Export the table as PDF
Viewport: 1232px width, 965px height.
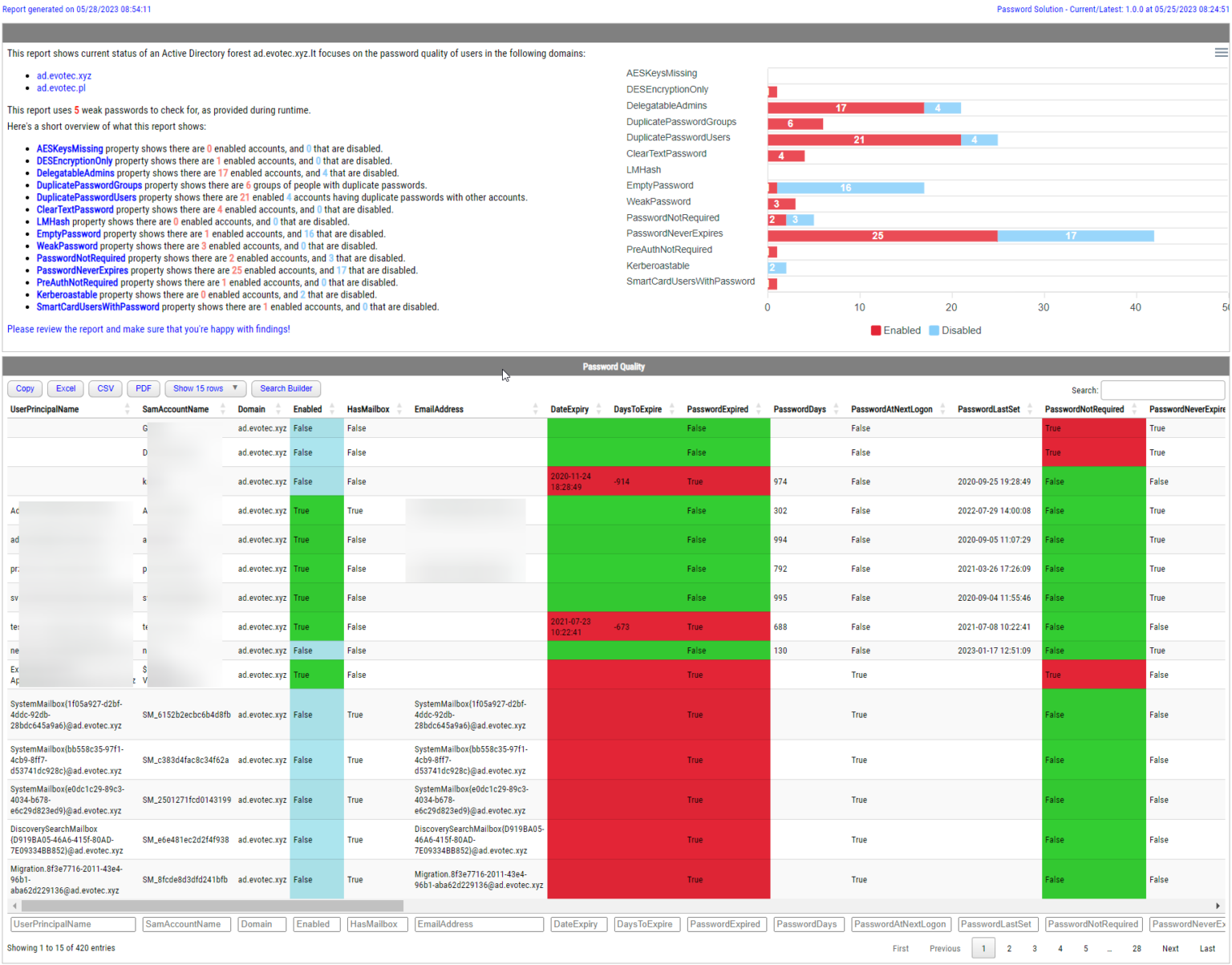[x=143, y=388]
